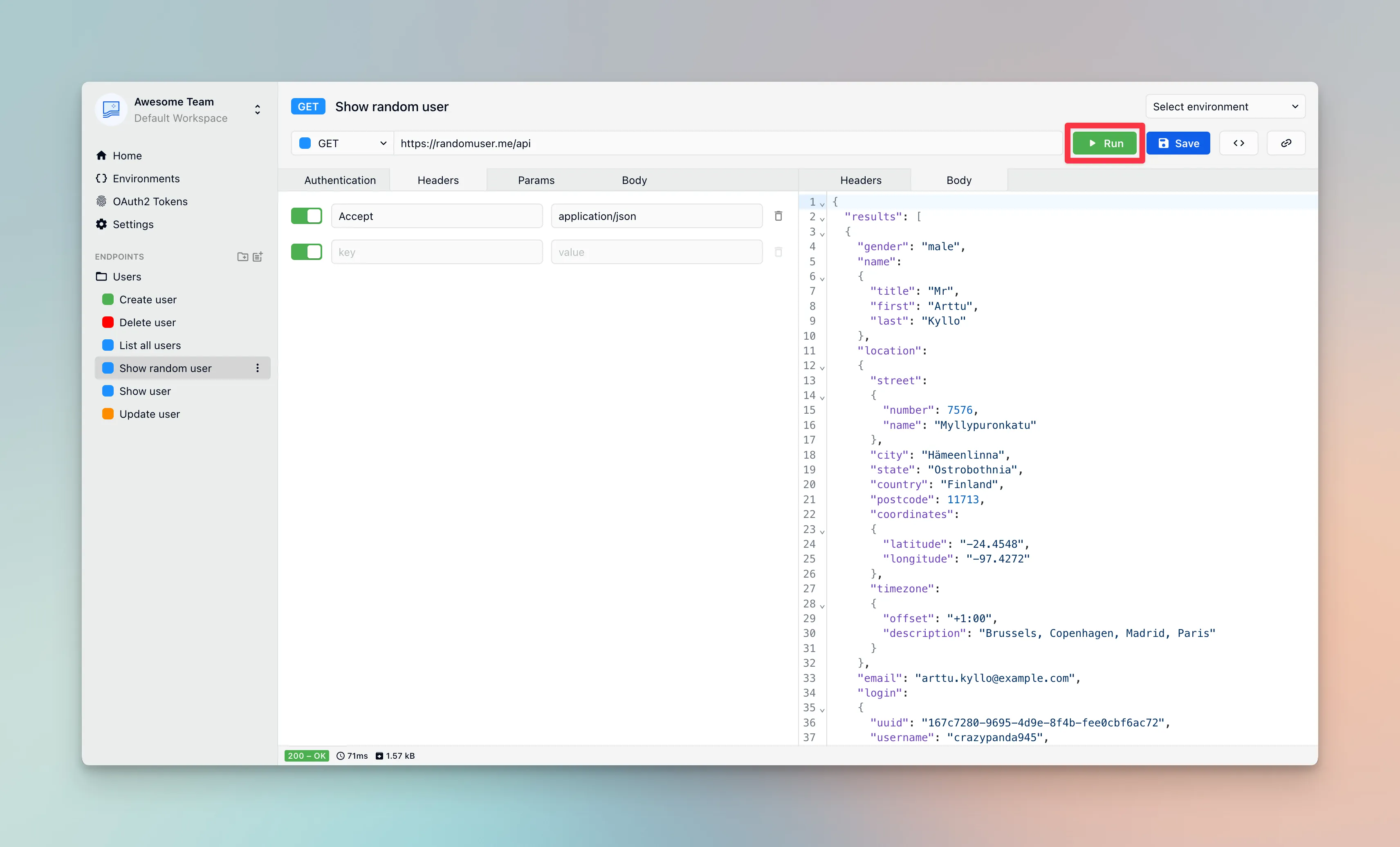Open the workspace switcher chevrons

(x=257, y=110)
